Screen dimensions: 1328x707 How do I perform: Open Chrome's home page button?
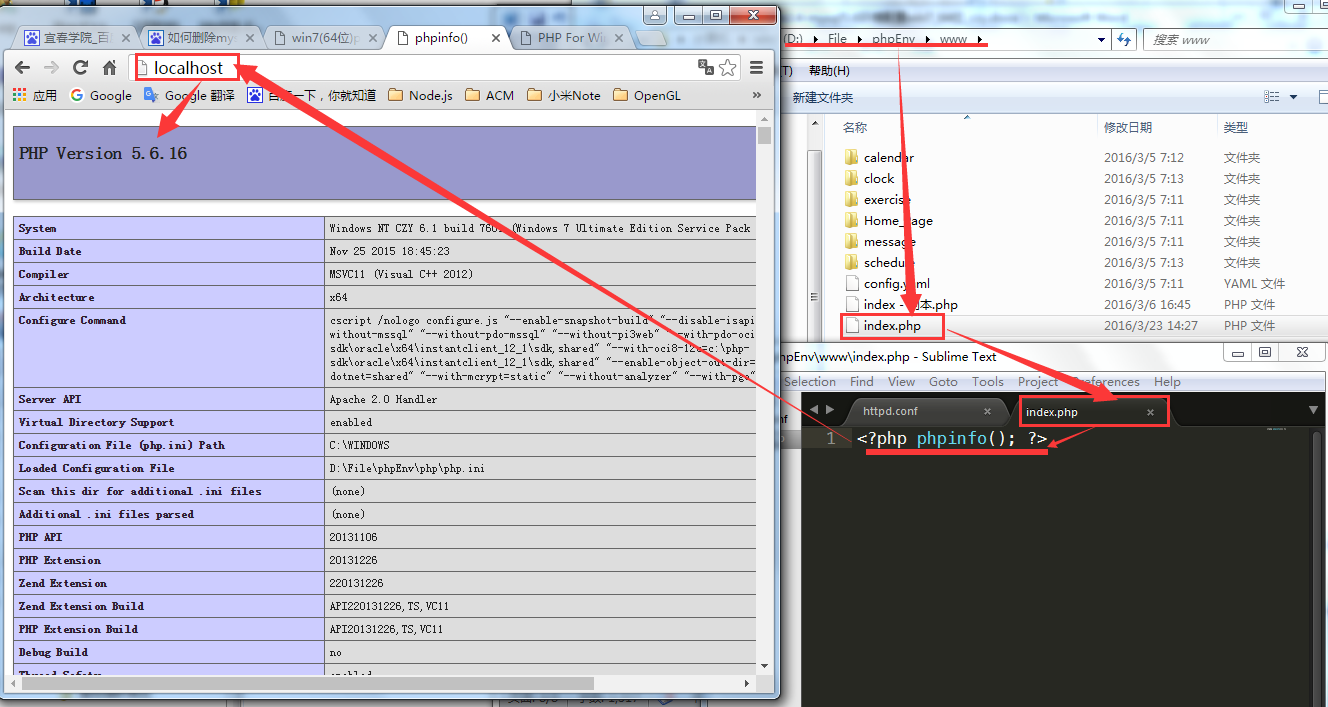point(110,68)
